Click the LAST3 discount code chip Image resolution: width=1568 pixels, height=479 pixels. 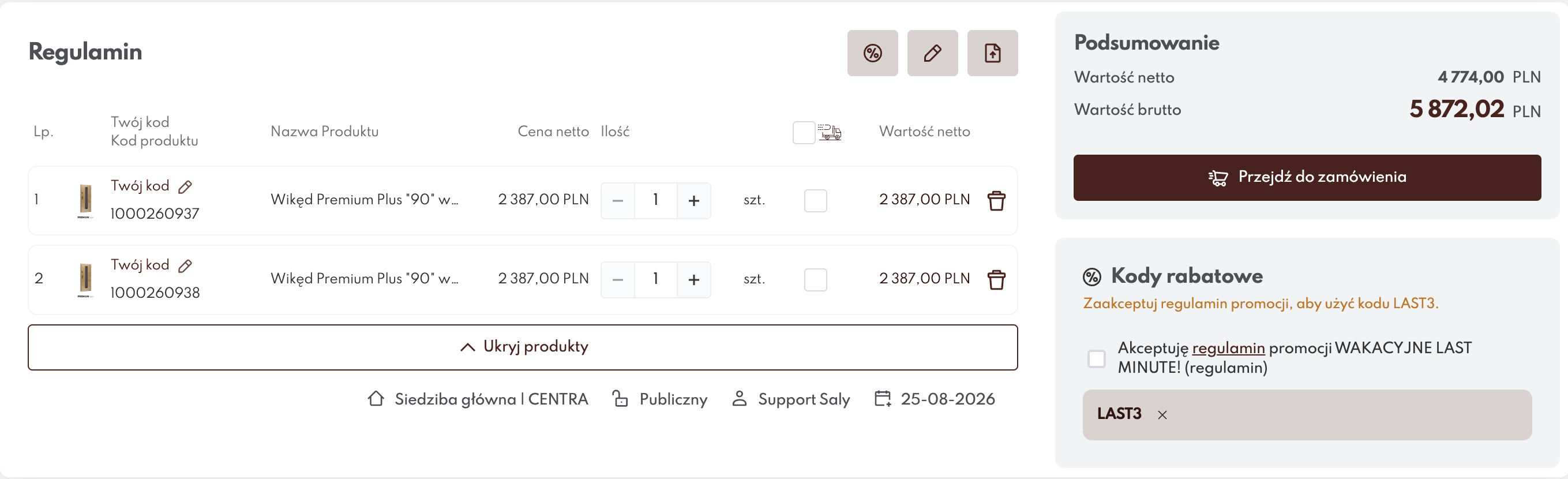[1307, 414]
